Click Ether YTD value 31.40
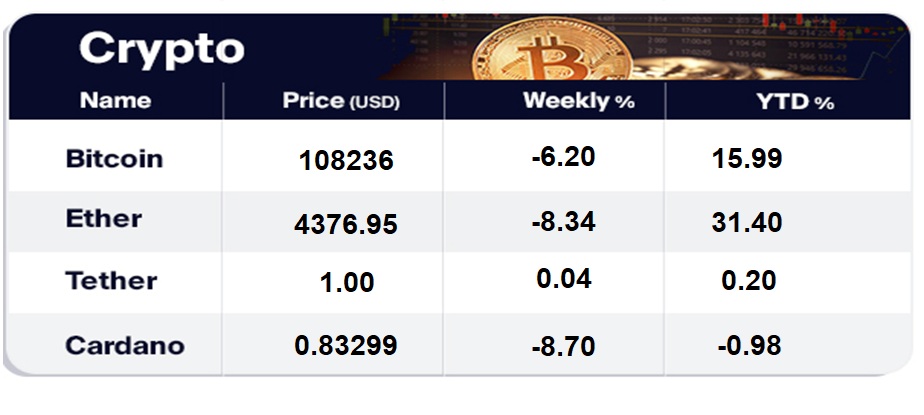The height and width of the screenshot is (415, 924). pyautogui.click(x=746, y=221)
